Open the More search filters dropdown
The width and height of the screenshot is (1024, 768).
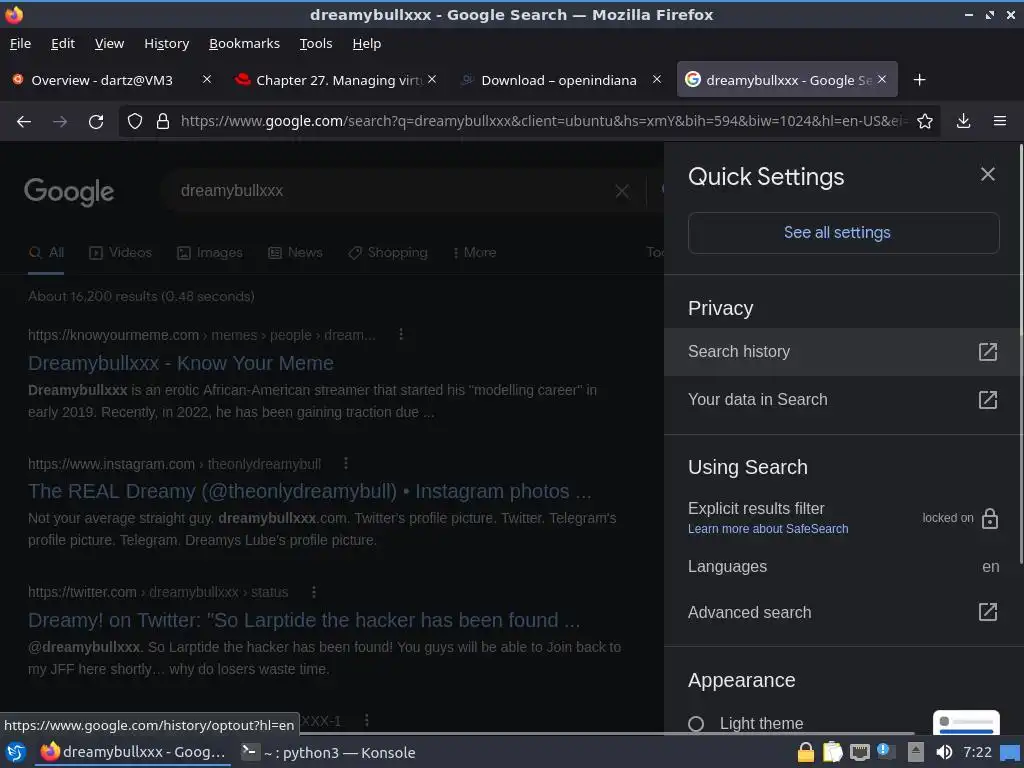coord(475,252)
